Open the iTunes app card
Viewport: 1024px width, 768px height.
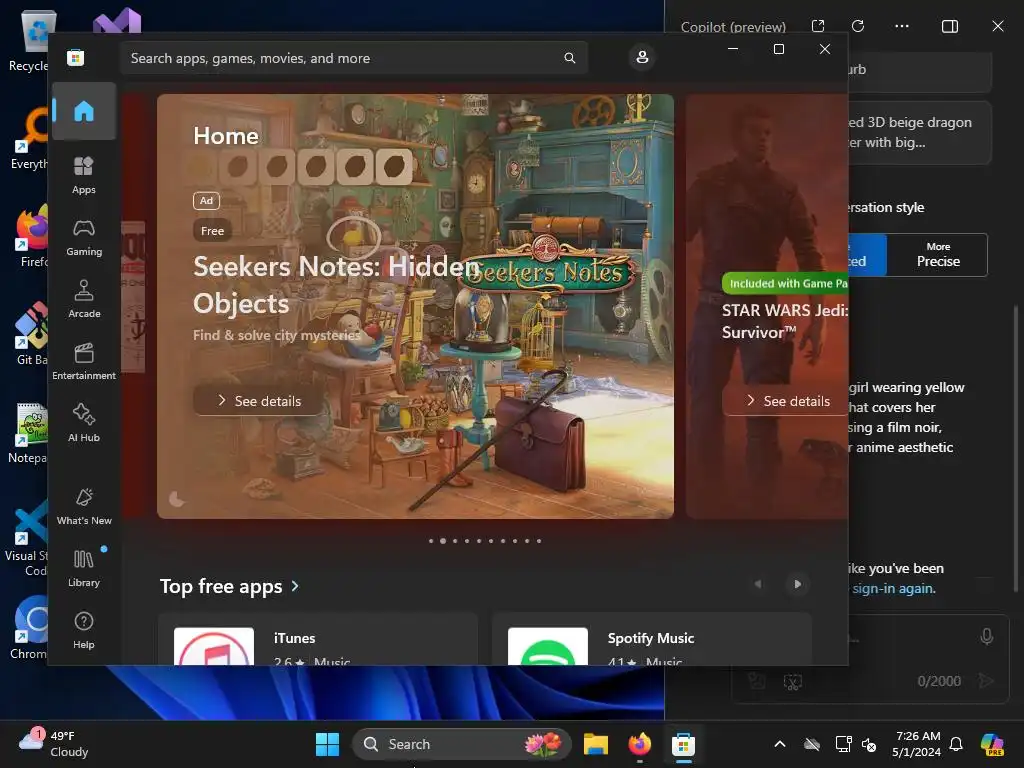coord(318,639)
